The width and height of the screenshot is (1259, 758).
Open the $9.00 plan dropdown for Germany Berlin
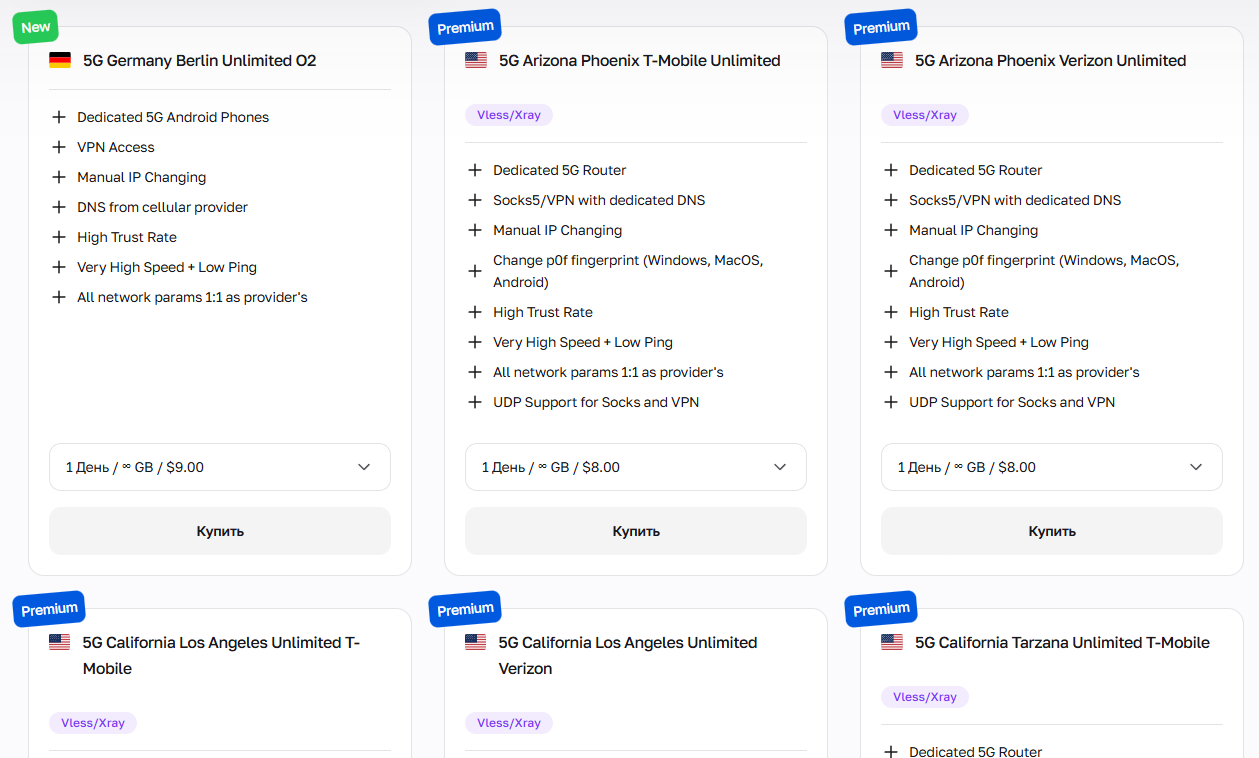pos(220,467)
